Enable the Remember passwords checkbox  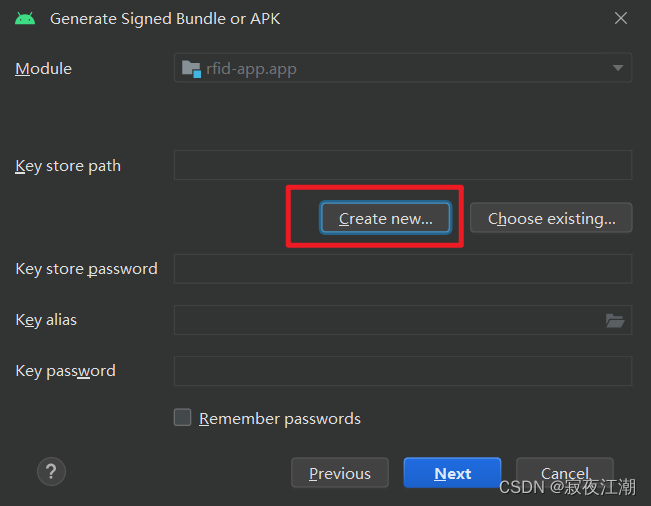point(182,418)
